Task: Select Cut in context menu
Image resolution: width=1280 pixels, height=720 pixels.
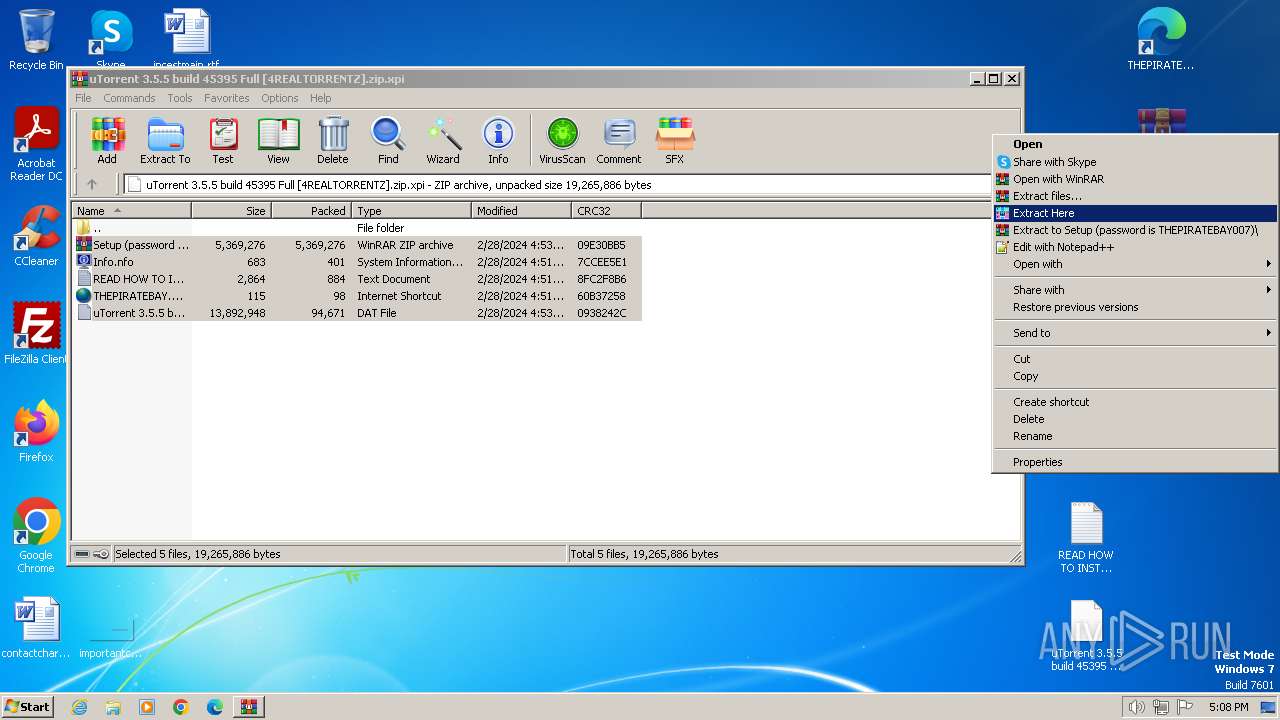Action: 1135,359
